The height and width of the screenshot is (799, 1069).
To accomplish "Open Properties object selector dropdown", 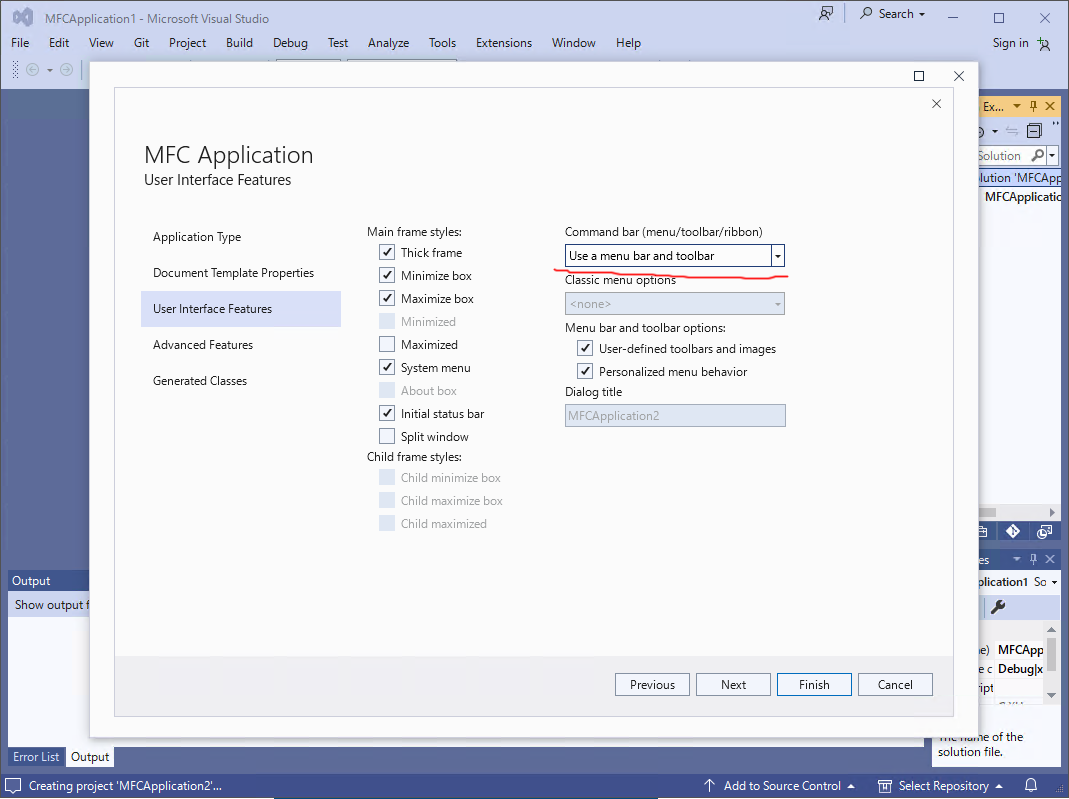I will click(x=1054, y=582).
